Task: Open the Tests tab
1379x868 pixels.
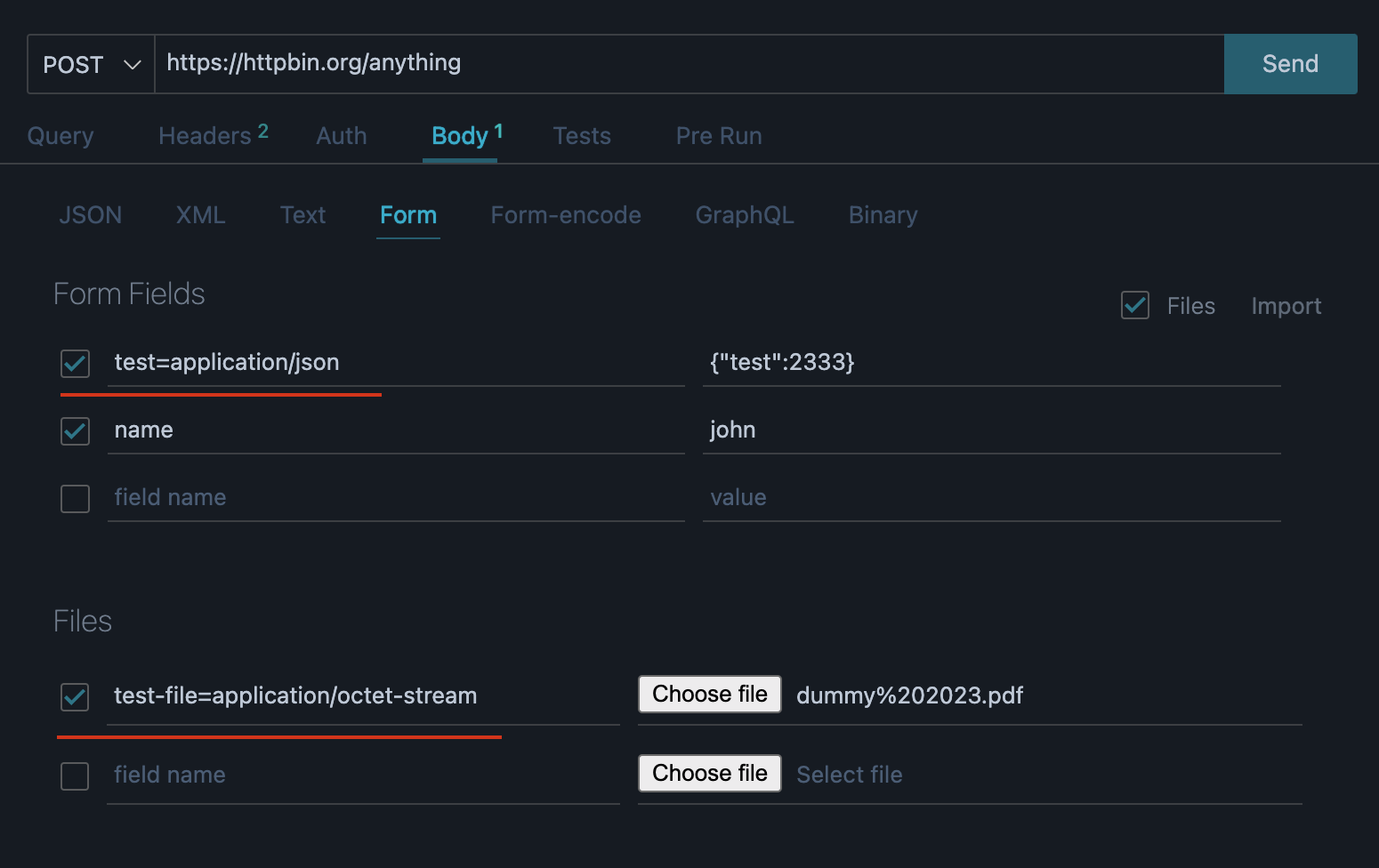Action: [x=582, y=135]
